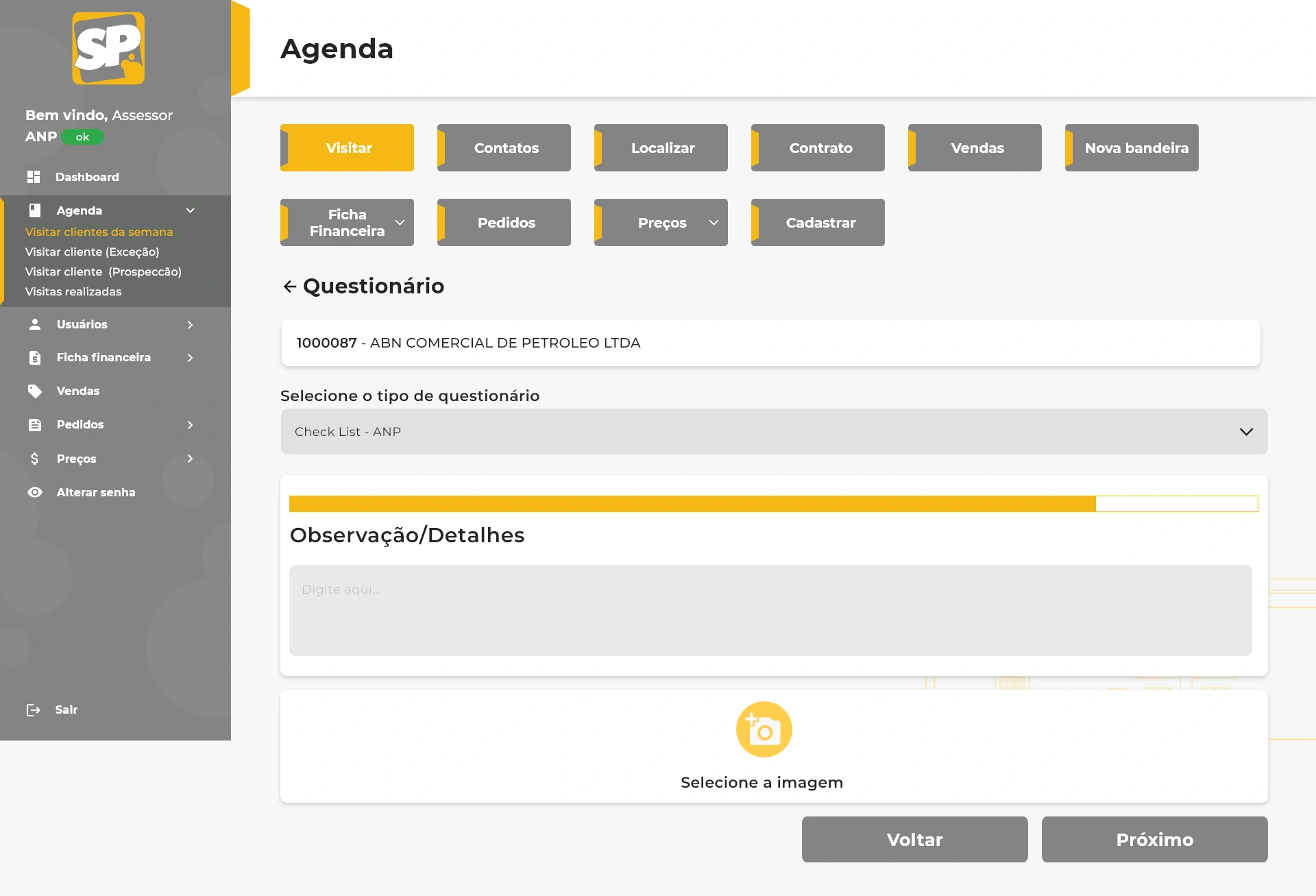This screenshot has width=1316, height=896.
Task: Collapse the Agenda sidebar section chevron
Action: pos(191,210)
